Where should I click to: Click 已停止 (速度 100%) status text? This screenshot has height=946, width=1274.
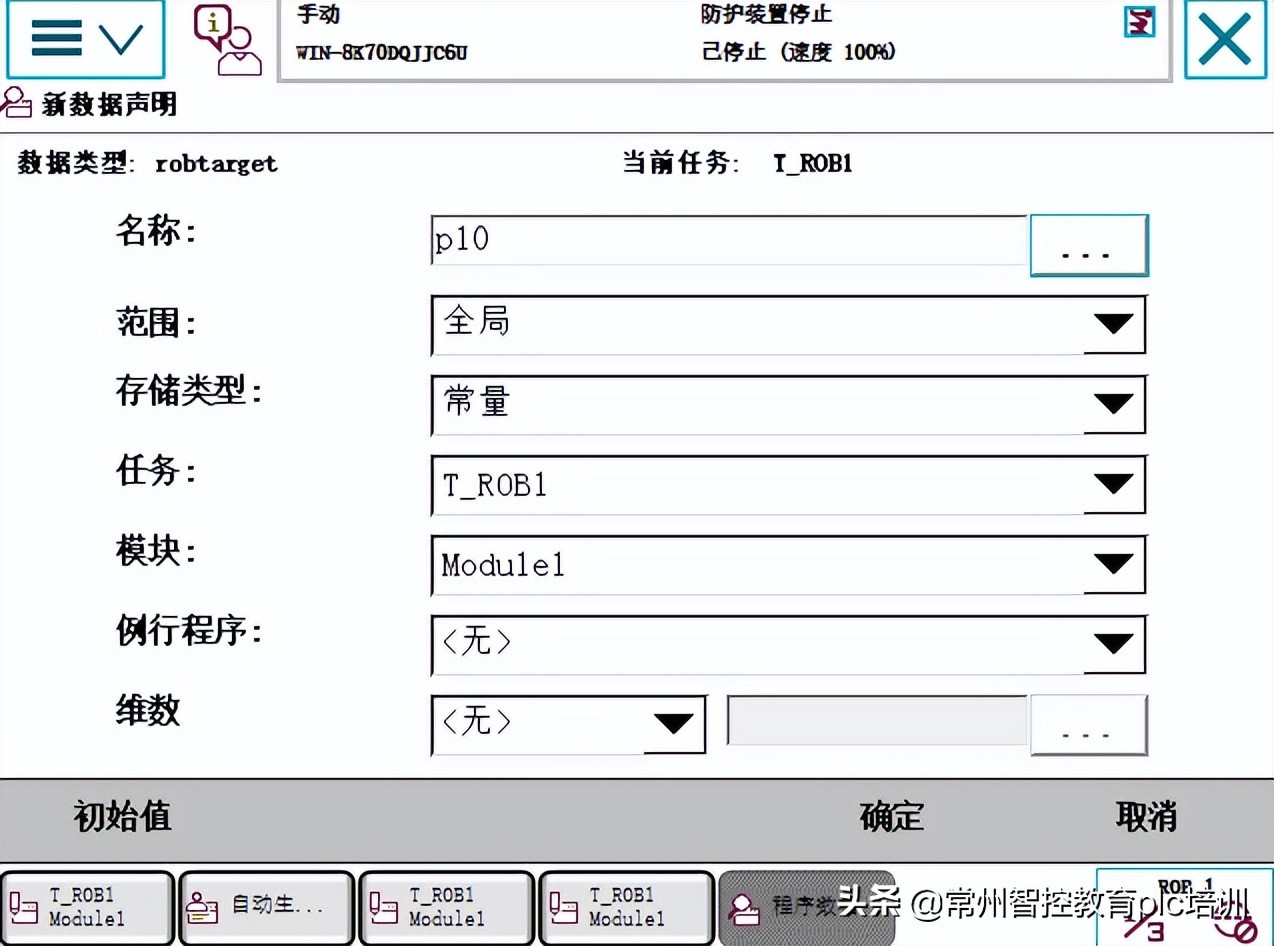pos(798,51)
